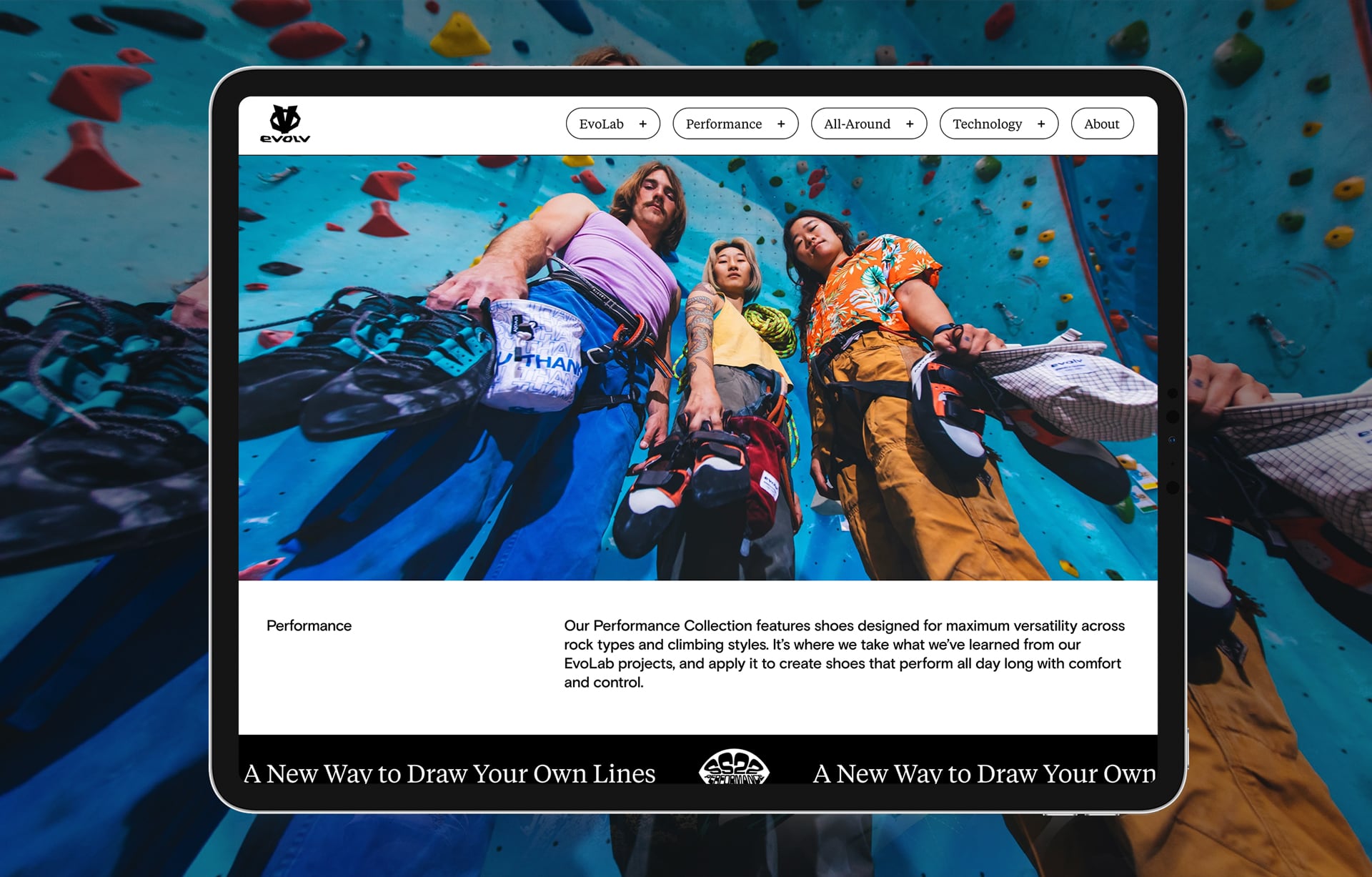Screen dimensions: 1372x877
Task: Expand the All-Around navigation menu
Action: 857,124
